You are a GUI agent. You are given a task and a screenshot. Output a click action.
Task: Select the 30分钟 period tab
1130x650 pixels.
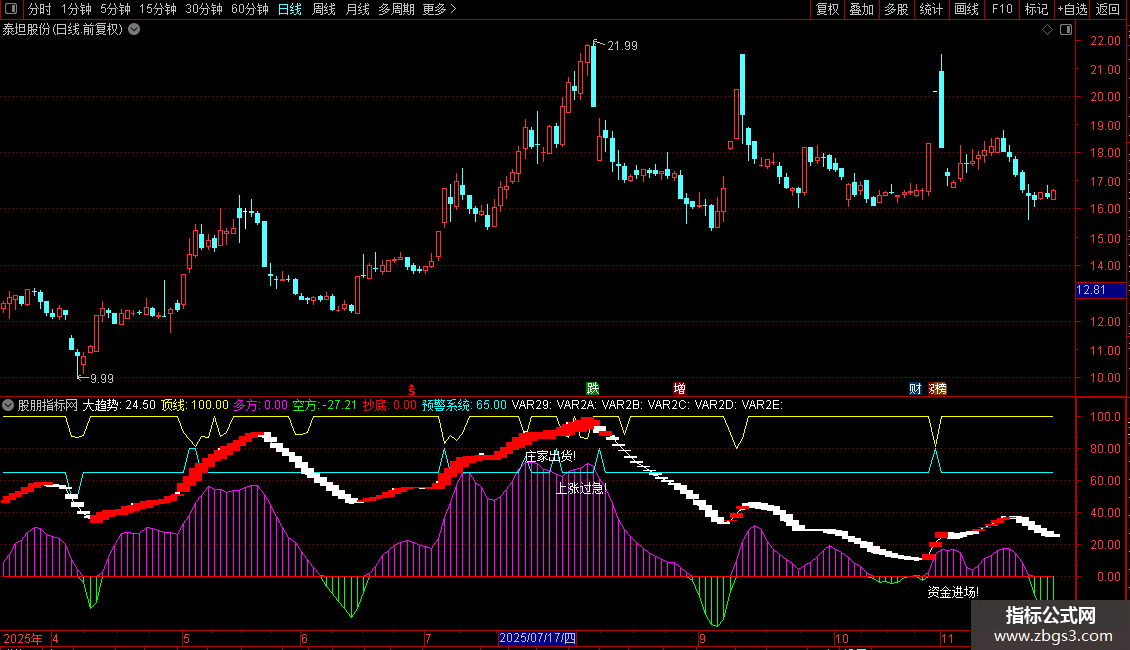point(204,9)
